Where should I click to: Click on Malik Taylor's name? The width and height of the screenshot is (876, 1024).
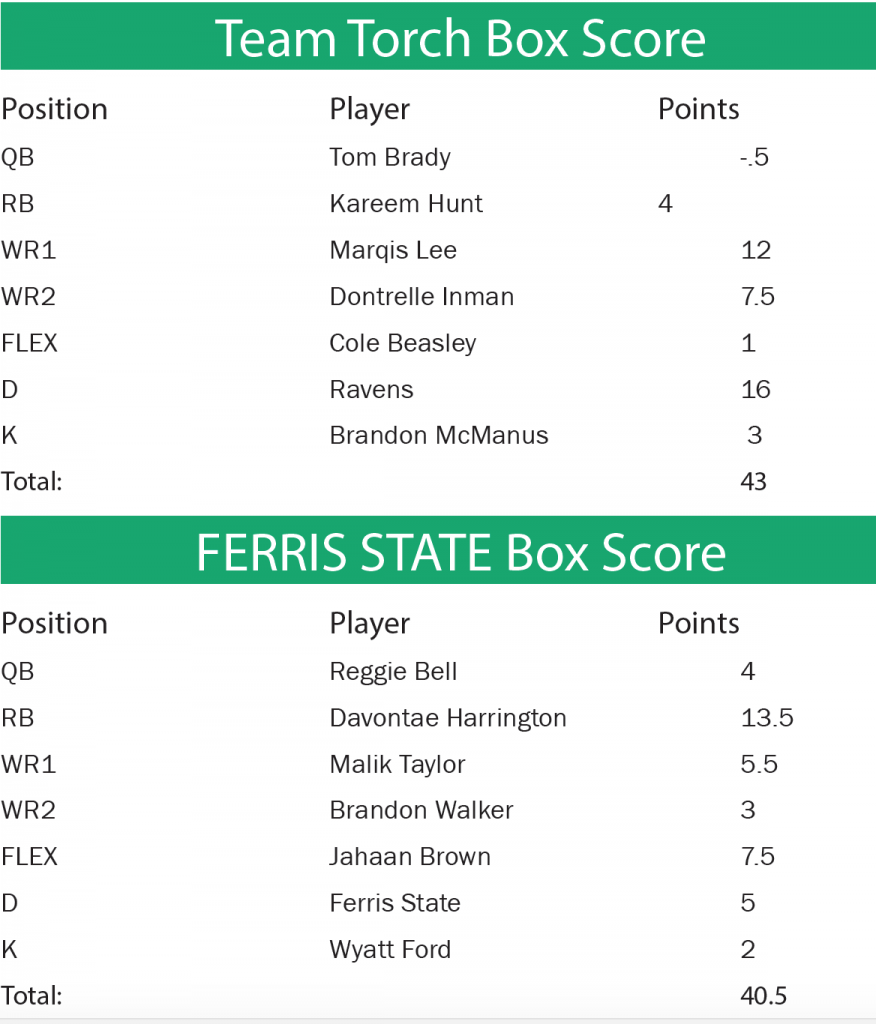pyautogui.click(x=397, y=764)
